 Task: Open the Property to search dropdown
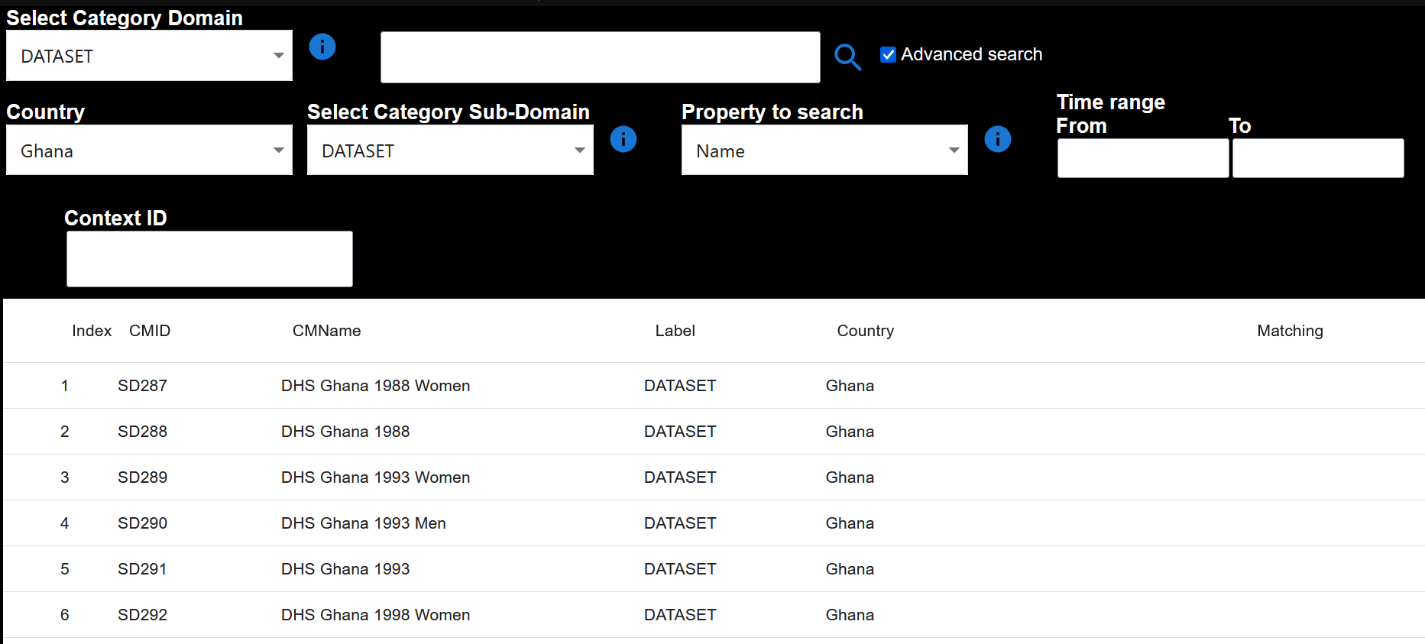825,151
